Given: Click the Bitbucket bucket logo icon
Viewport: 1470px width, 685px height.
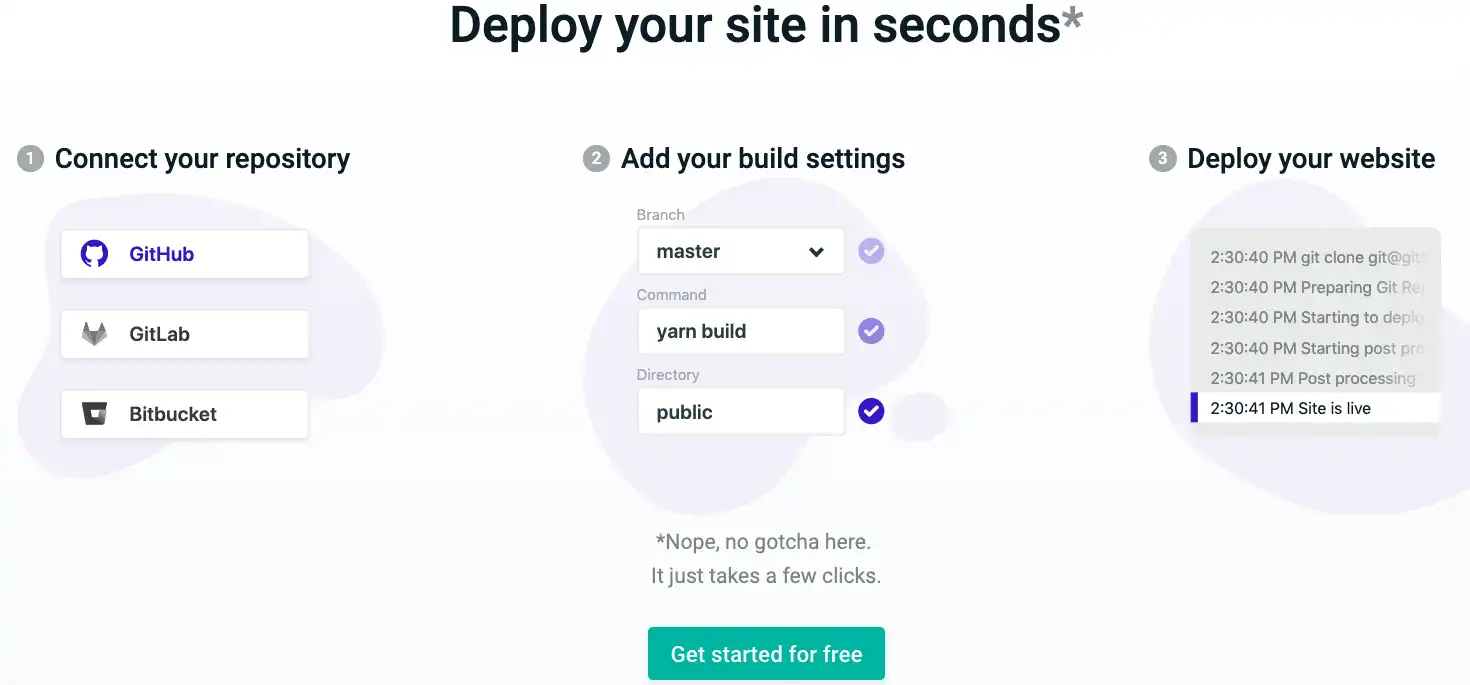Looking at the screenshot, I should click(94, 414).
